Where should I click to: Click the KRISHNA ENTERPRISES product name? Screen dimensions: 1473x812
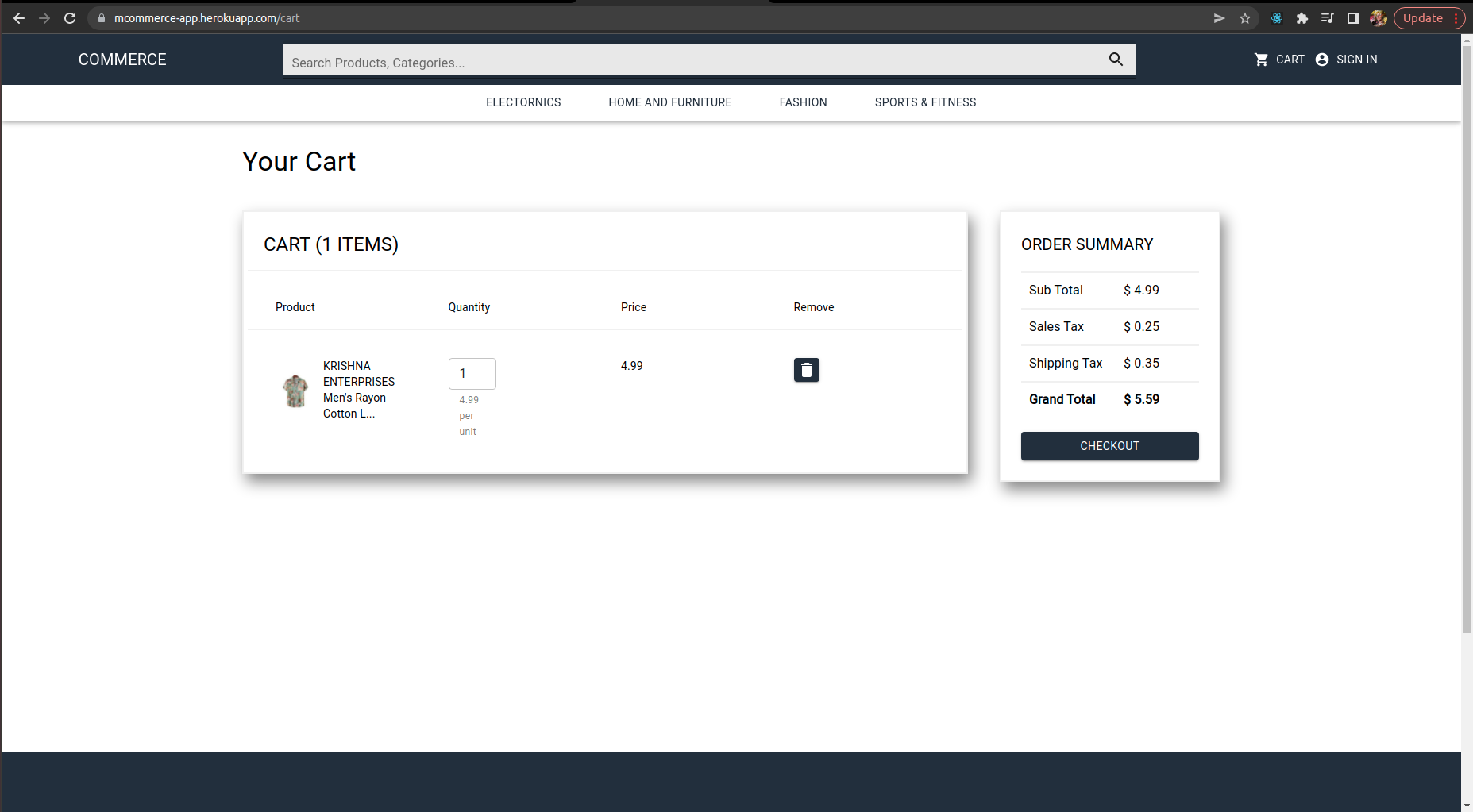pyautogui.click(x=358, y=390)
